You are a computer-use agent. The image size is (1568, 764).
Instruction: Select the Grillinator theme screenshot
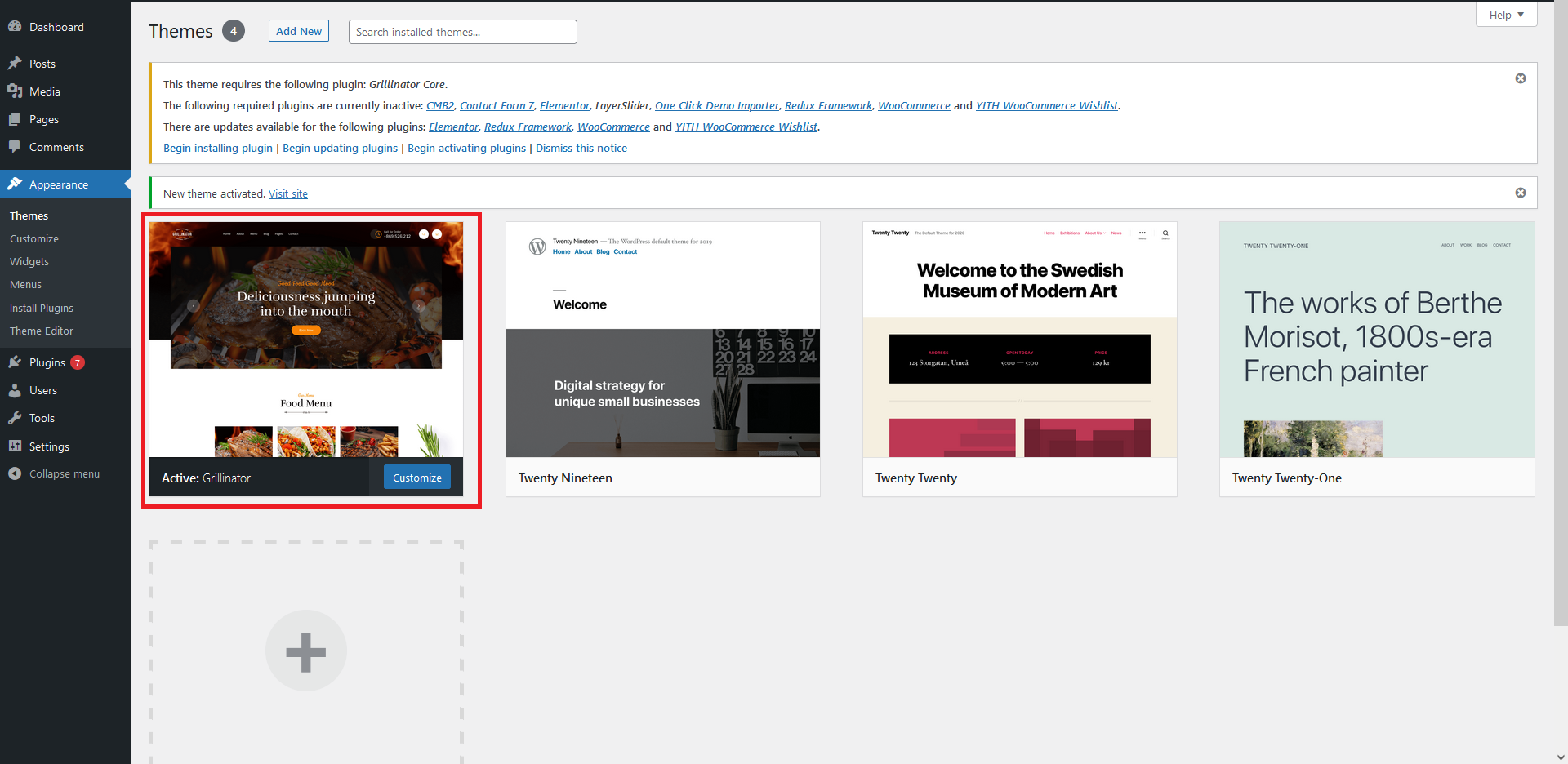click(x=306, y=340)
